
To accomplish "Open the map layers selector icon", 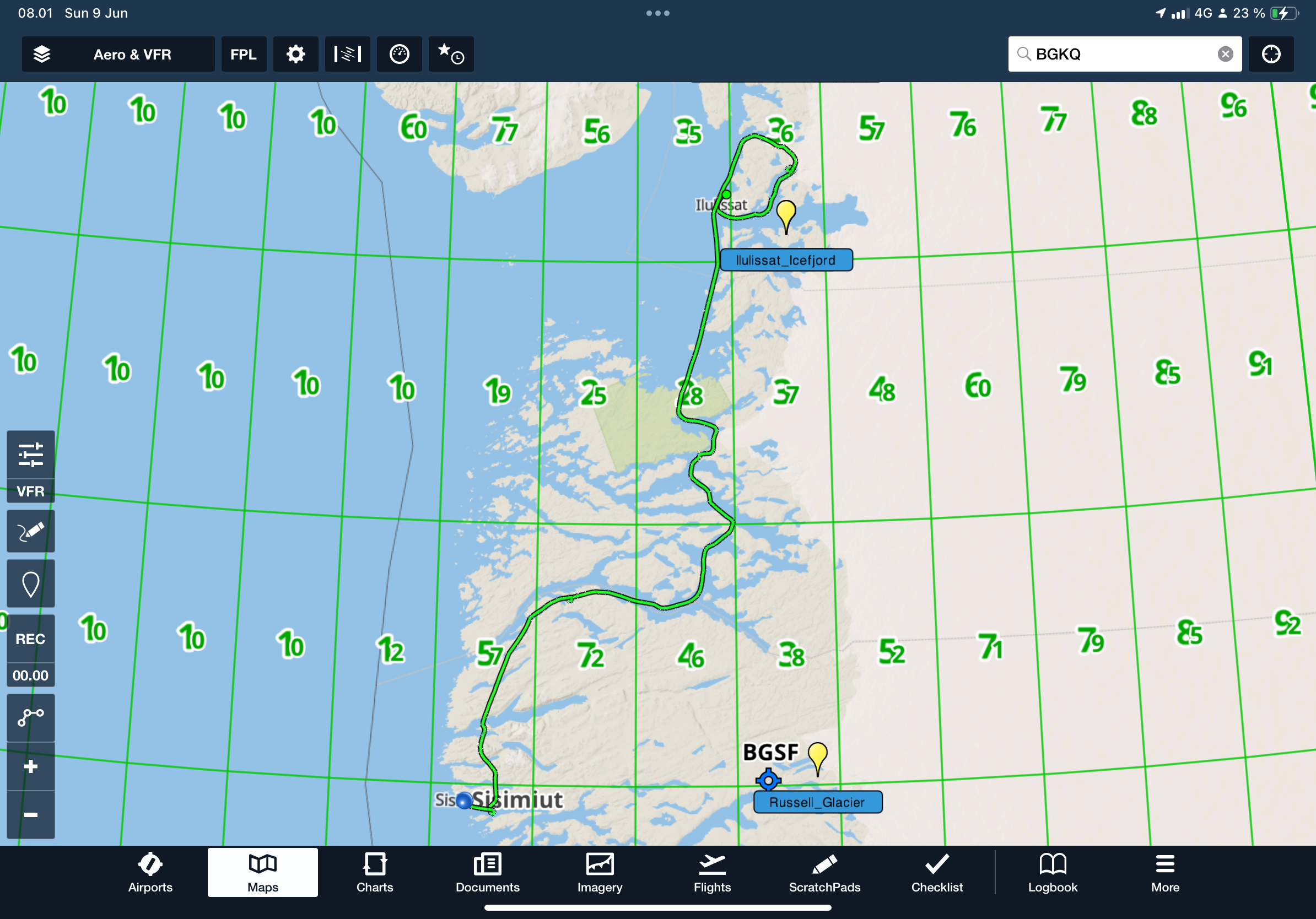I will click(x=42, y=55).
